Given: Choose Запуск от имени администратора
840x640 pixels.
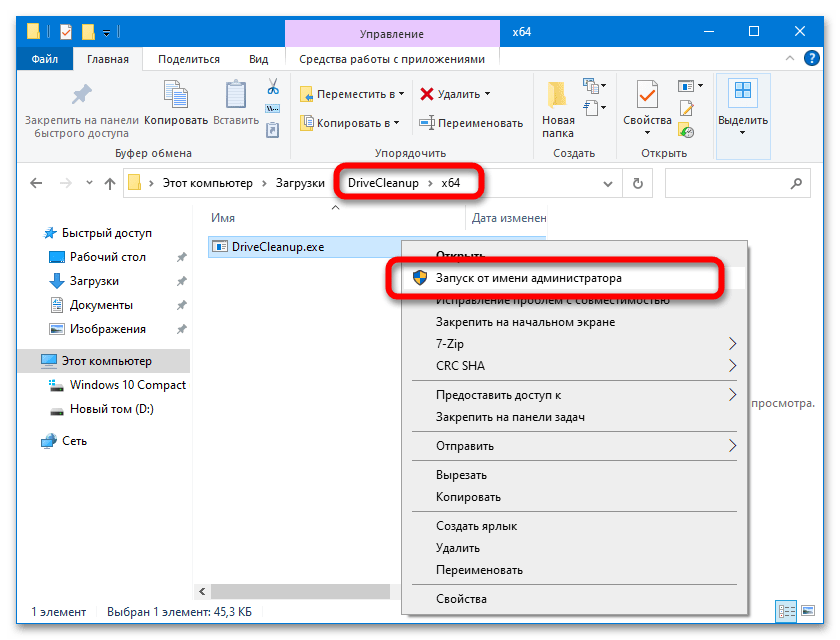Looking at the screenshot, I should [x=574, y=278].
